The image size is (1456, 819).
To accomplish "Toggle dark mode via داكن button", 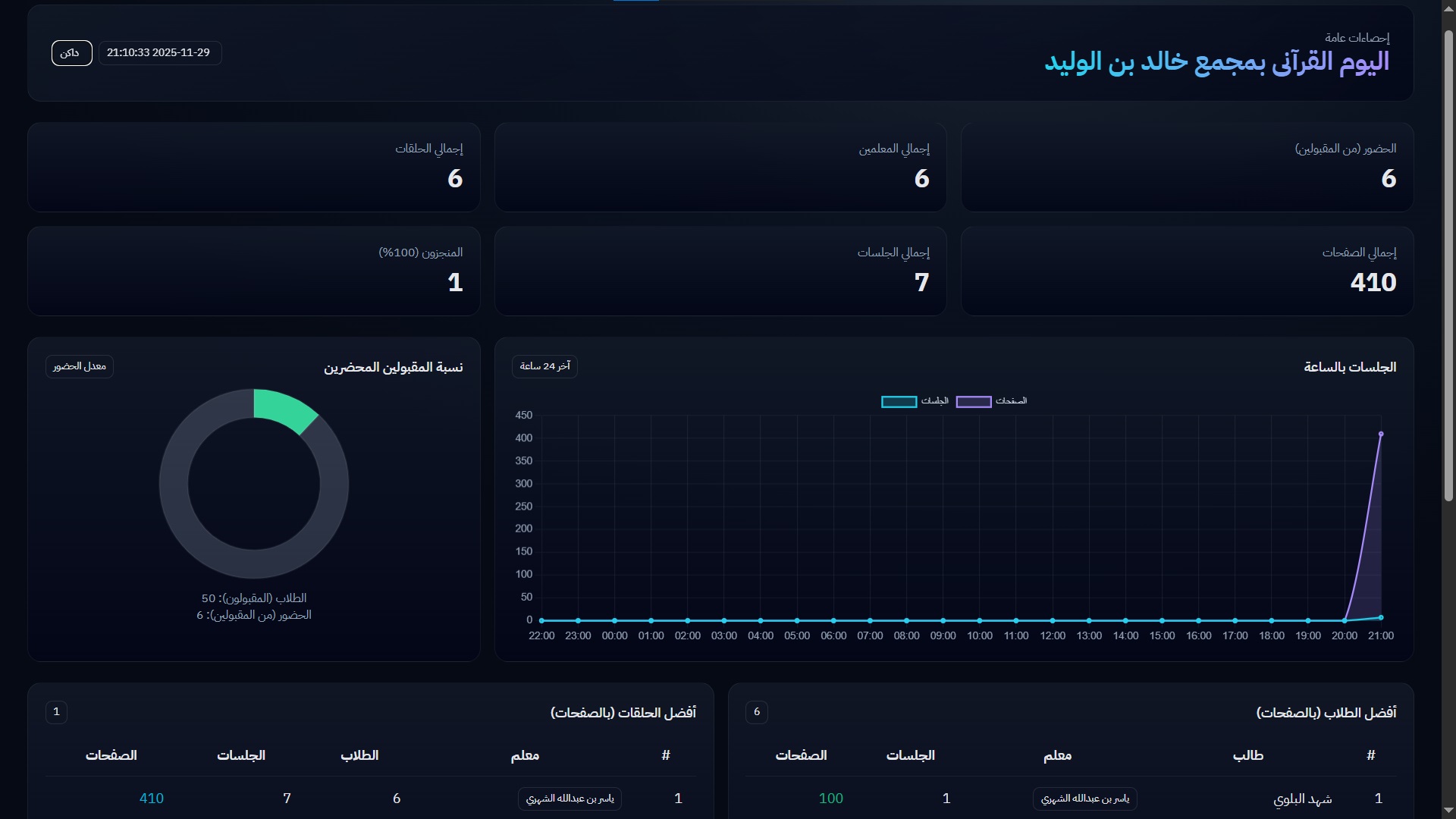I will (71, 52).
